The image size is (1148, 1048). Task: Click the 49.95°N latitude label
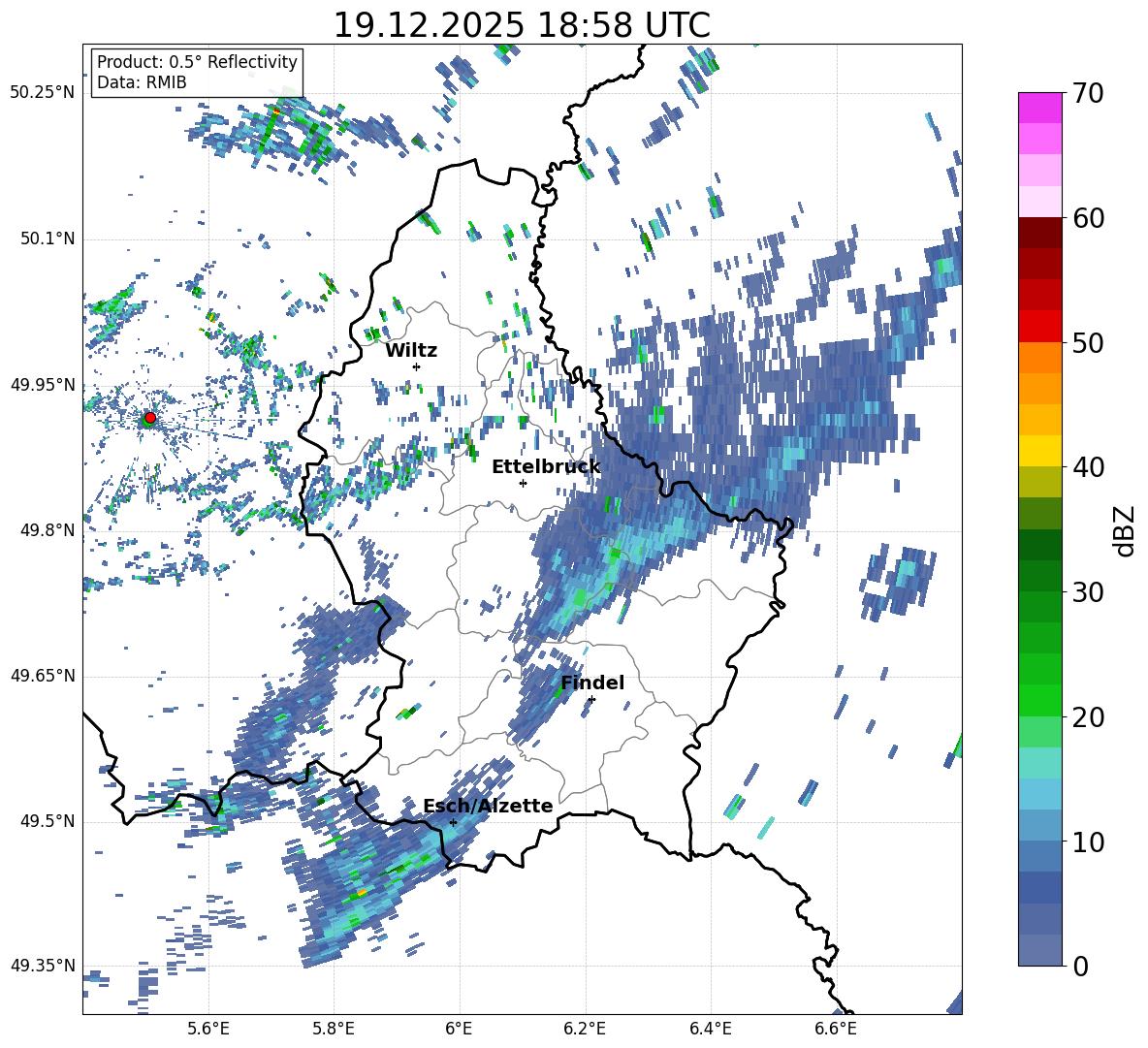[43, 384]
